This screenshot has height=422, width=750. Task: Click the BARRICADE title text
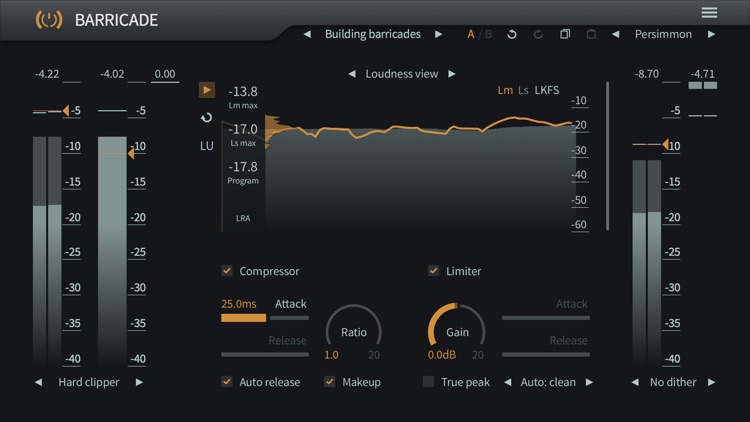click(116, 20)
